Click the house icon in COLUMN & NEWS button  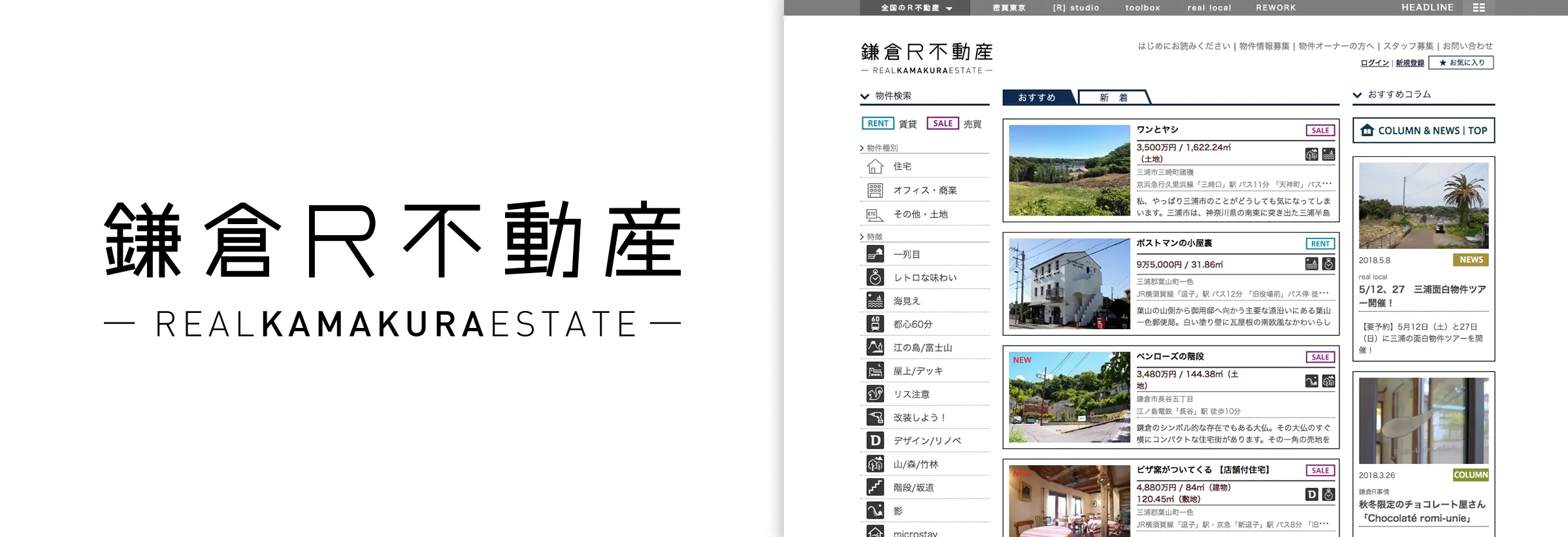tap(1367, 130)
